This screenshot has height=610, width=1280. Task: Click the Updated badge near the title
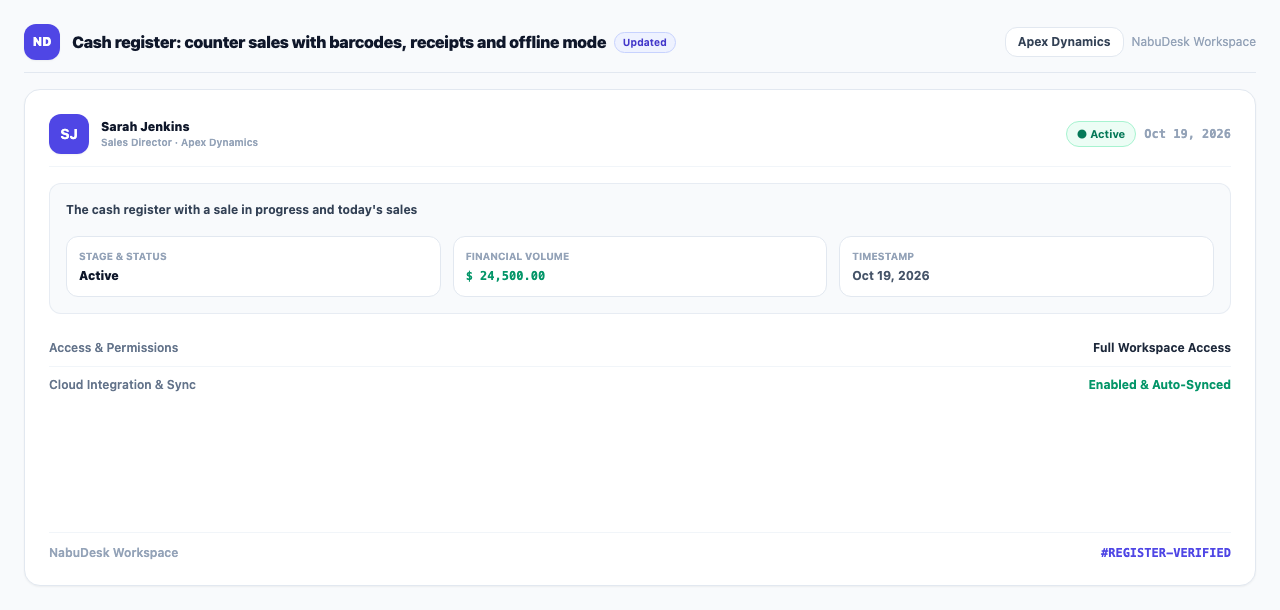[645, 42]
